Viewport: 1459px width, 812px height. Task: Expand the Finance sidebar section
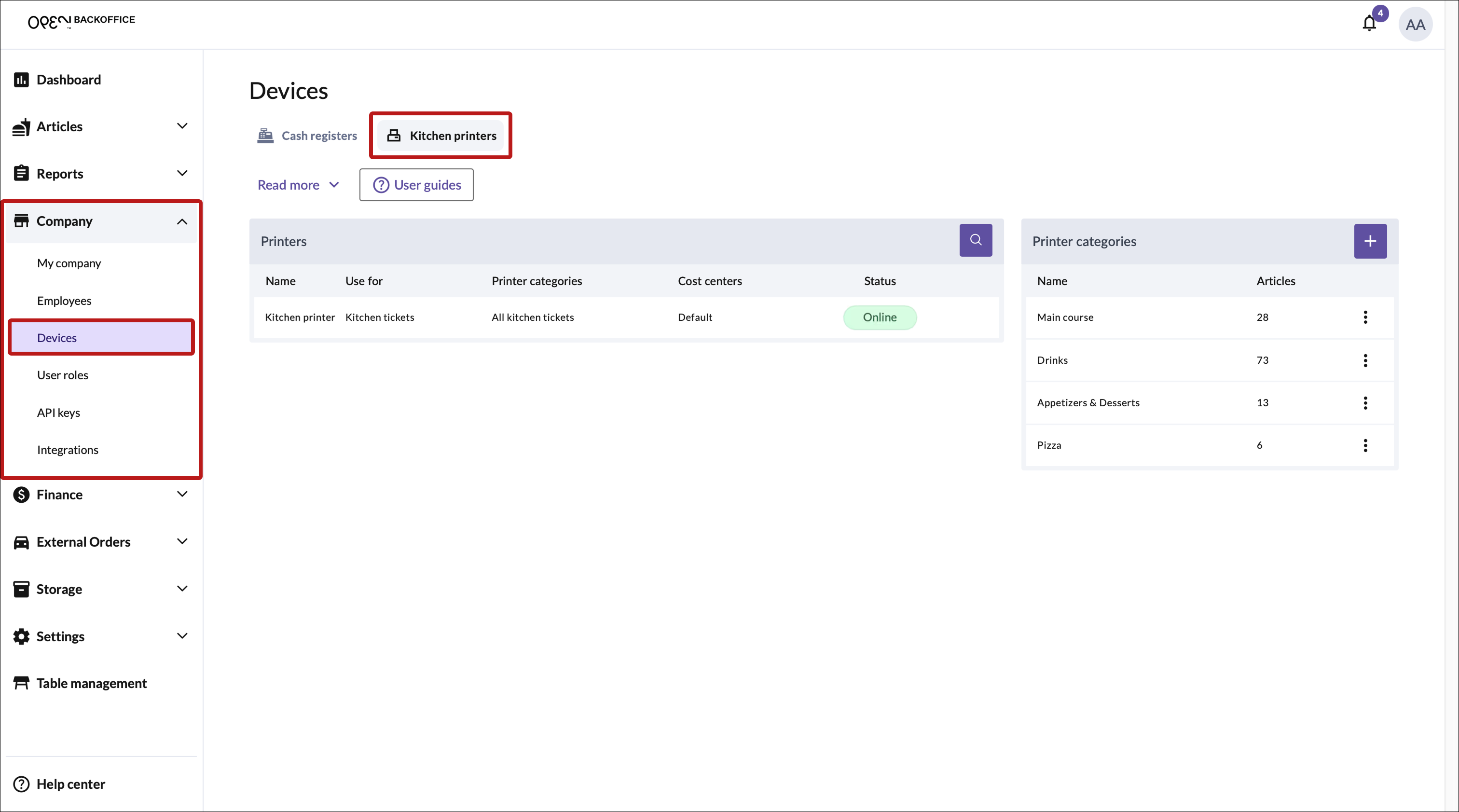pyautogui.click(x=182, y=494)
